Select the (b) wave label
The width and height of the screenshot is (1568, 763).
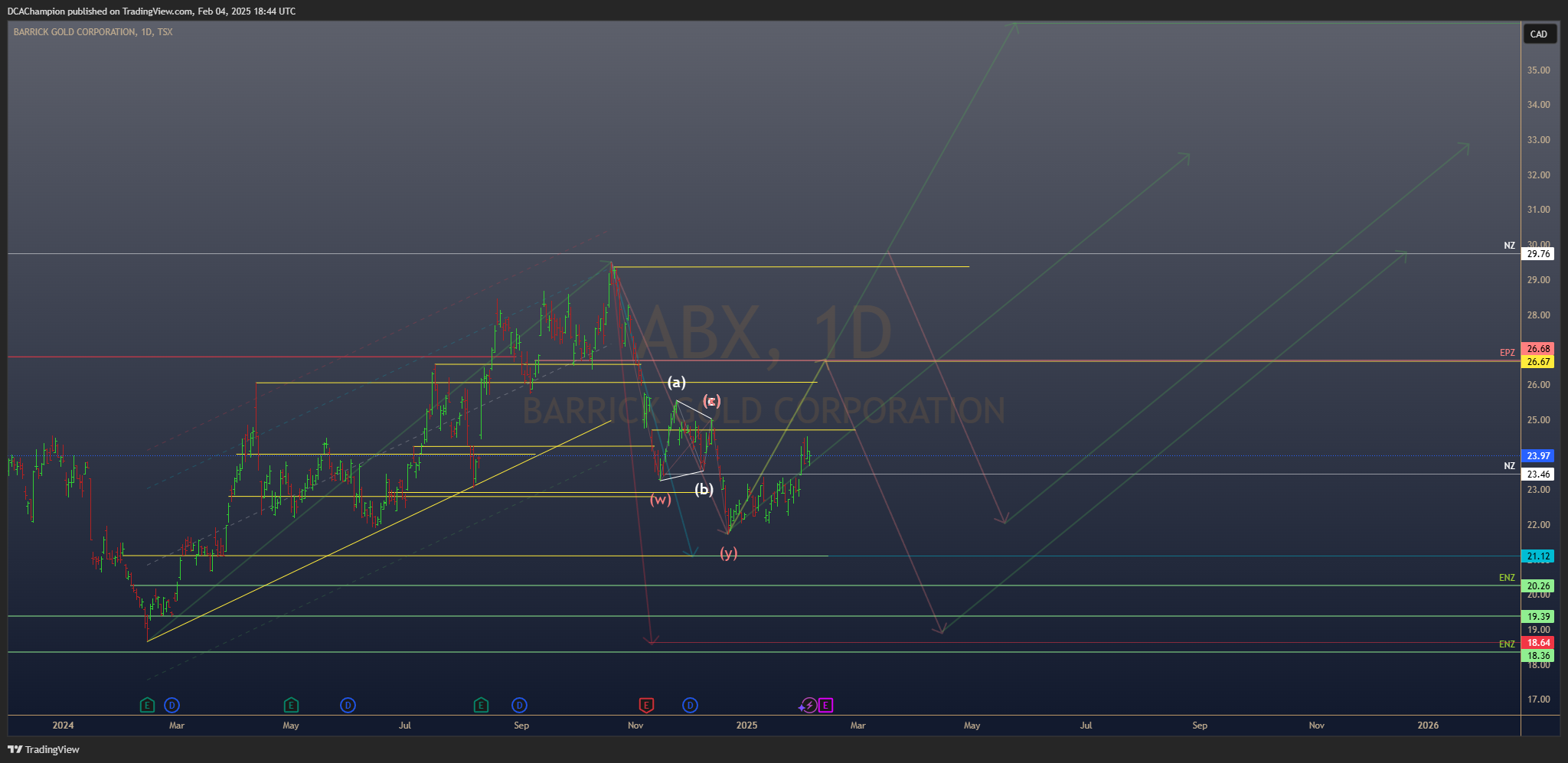click(704, 489)
